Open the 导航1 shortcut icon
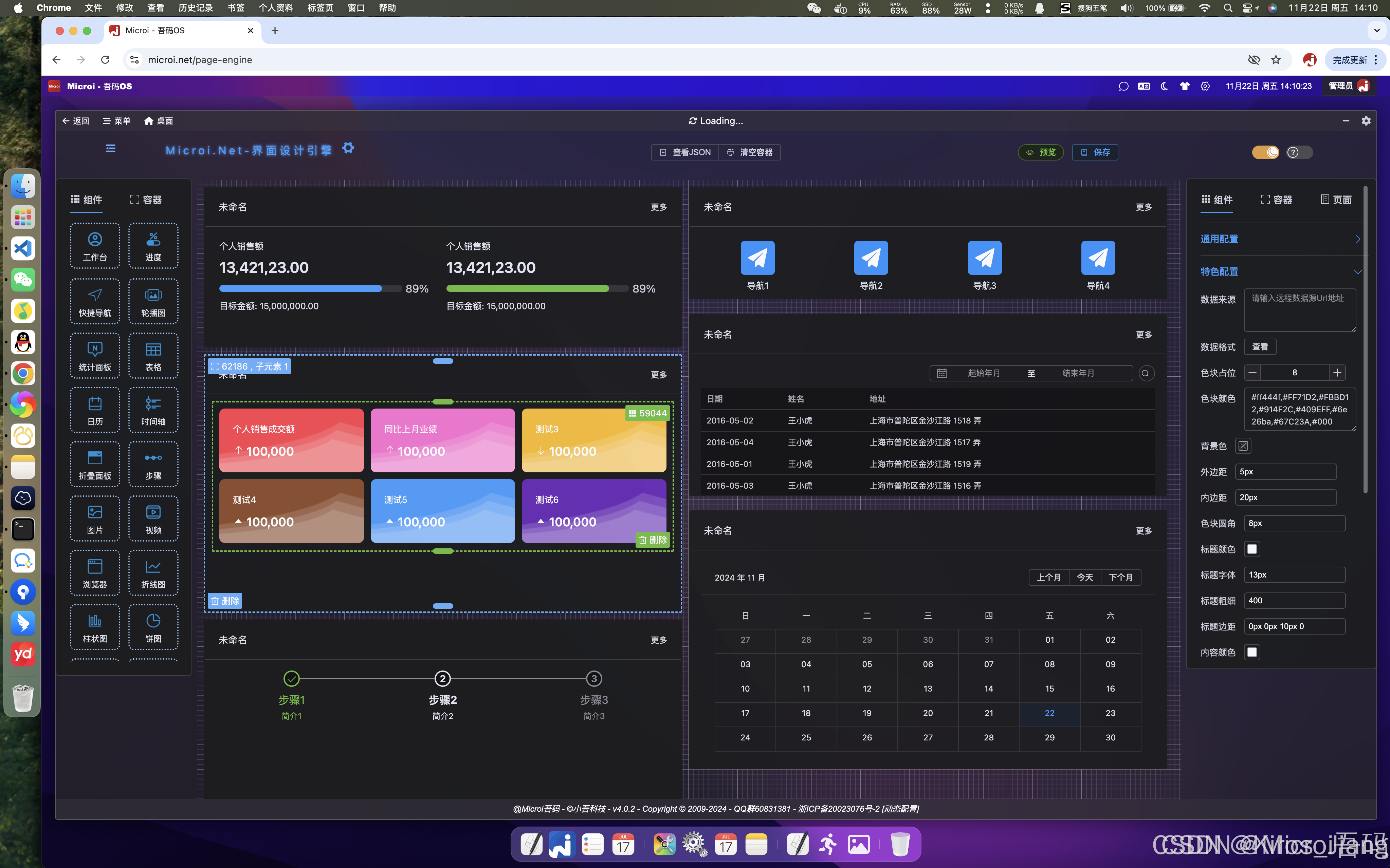 [757, 258]
